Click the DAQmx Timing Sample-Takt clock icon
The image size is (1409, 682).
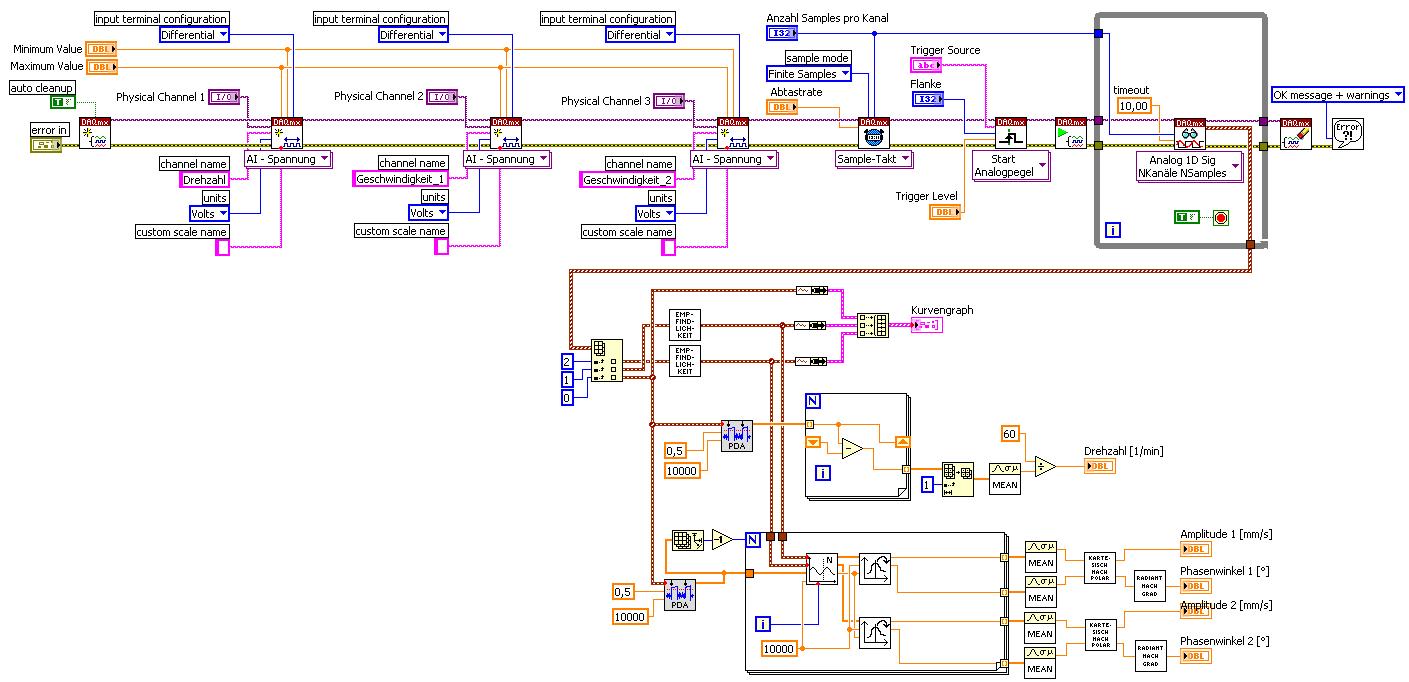coord(874,133)
